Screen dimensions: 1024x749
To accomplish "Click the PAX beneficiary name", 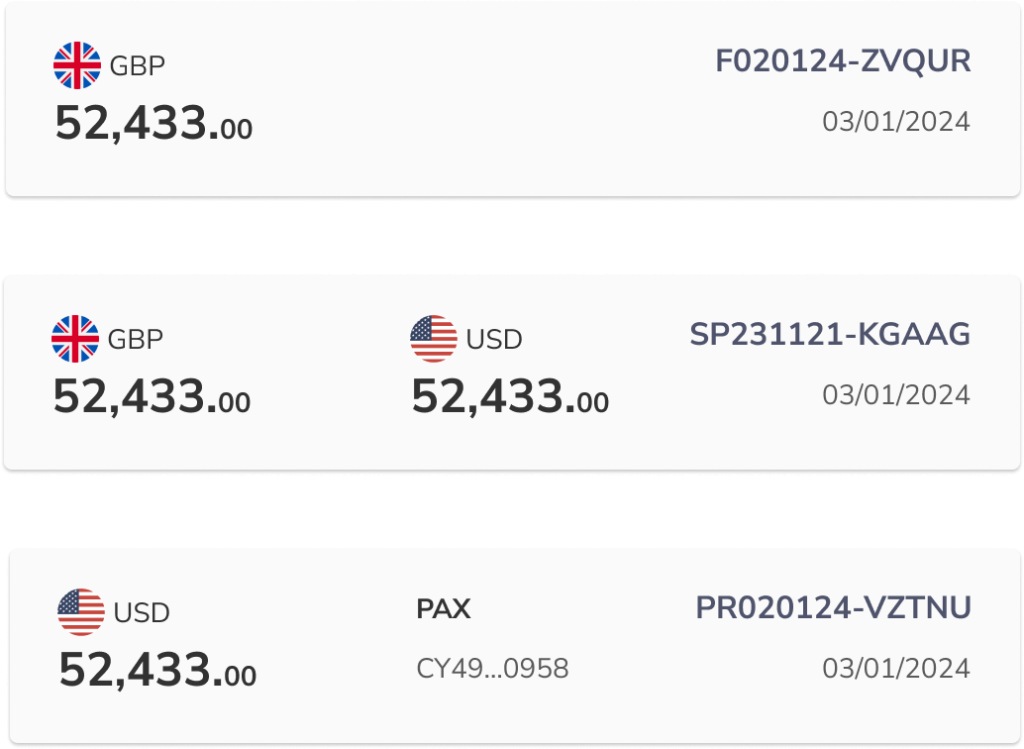I will [x=443, y=609].
